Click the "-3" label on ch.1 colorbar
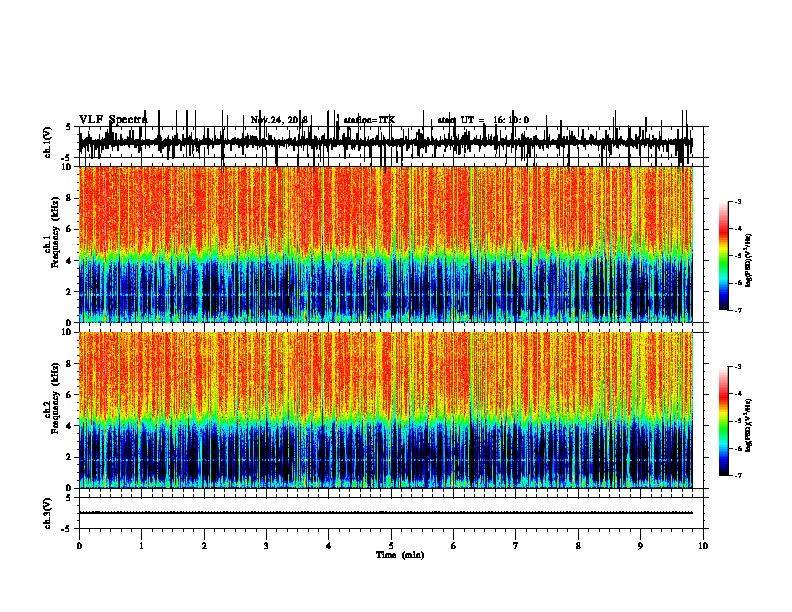Image resolution: width=792 pixels, height=612 pixels. (737, 201)
